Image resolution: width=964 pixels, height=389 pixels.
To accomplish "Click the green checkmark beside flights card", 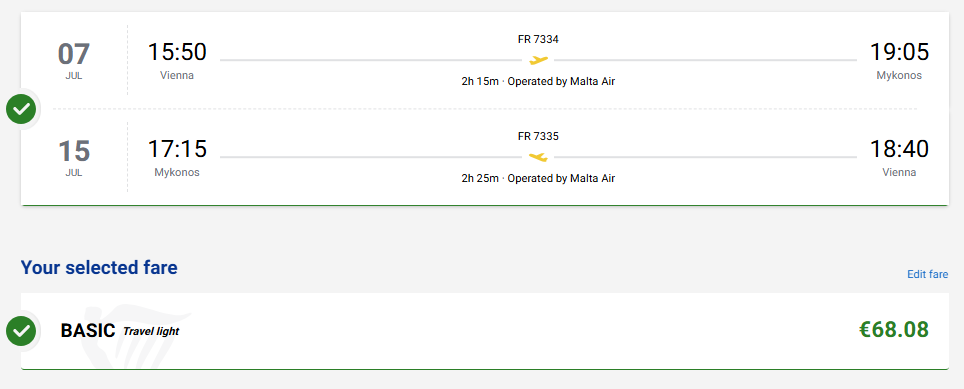I will click(x=21, y=109).
